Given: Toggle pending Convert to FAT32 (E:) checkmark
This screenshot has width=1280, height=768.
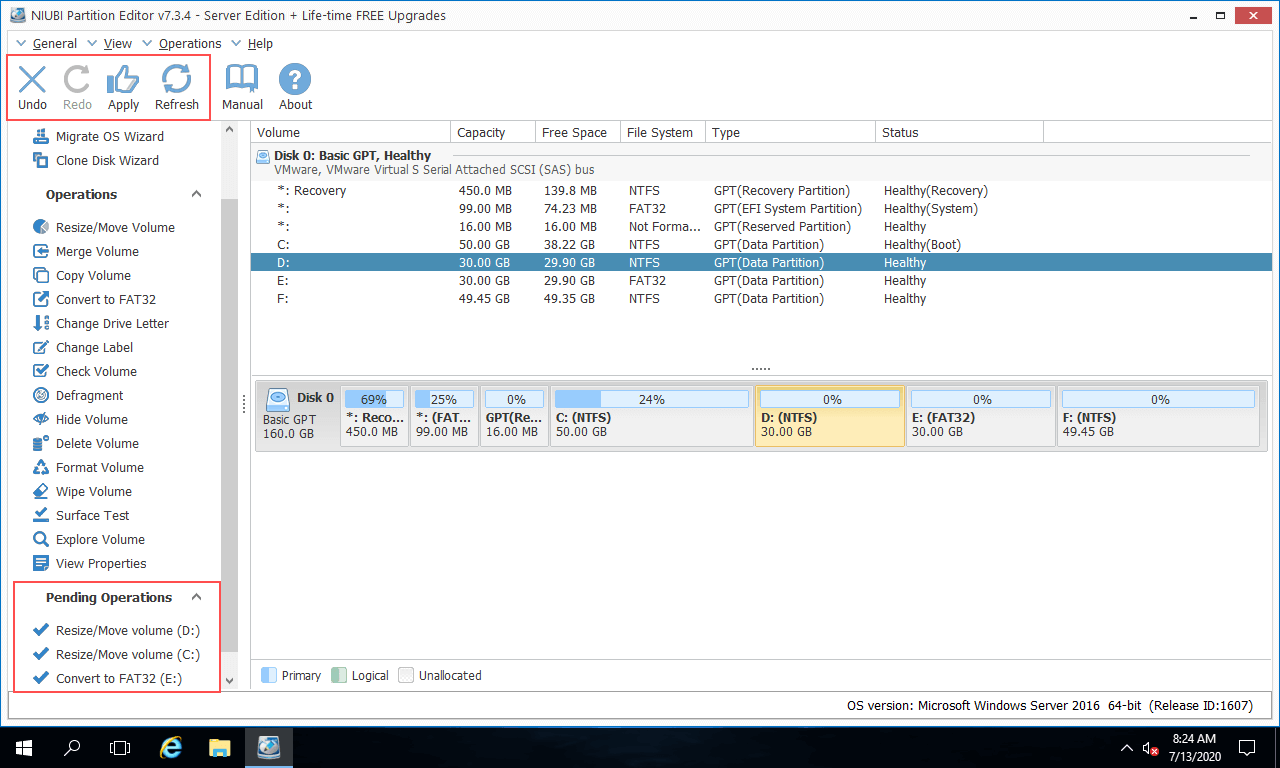Looking at the screenshot, I should 41,678.
